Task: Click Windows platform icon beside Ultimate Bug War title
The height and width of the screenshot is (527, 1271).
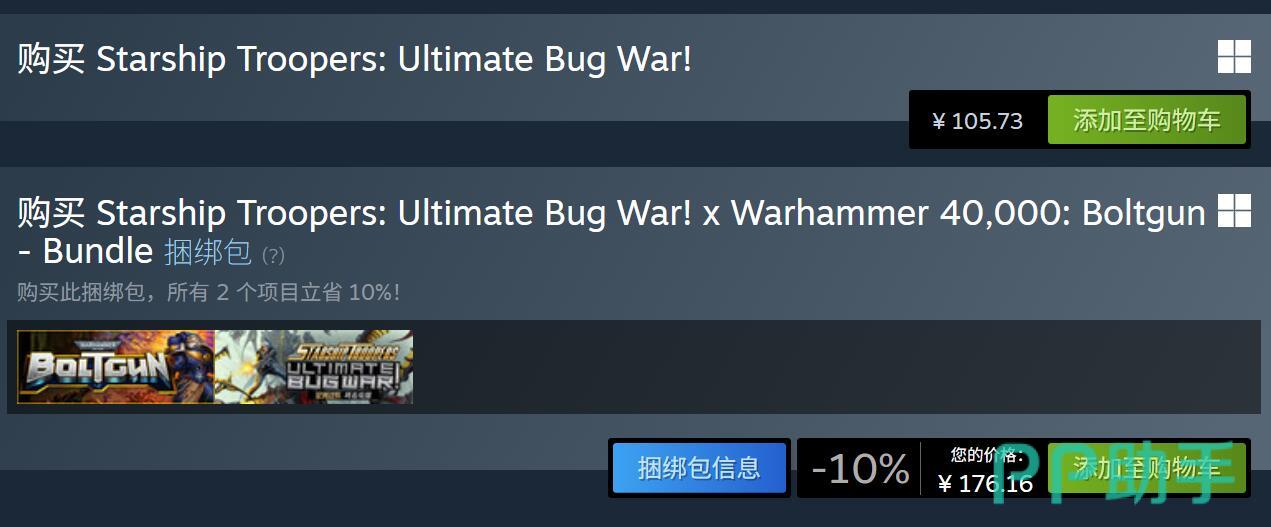Action: click(x=1234, y=57)
